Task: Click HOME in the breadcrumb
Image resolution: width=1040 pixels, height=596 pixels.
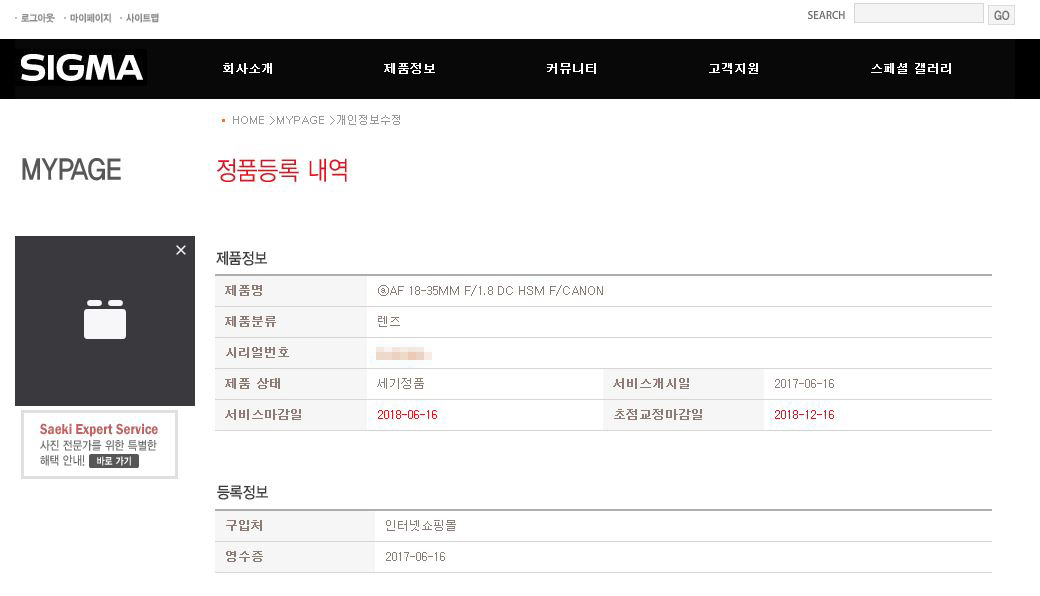Action: [248, 120]
